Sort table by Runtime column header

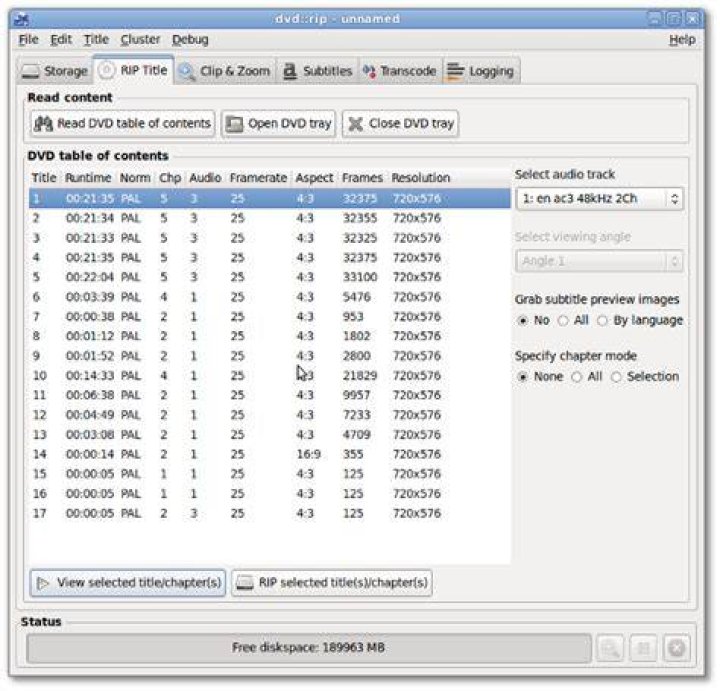point(88,178)
